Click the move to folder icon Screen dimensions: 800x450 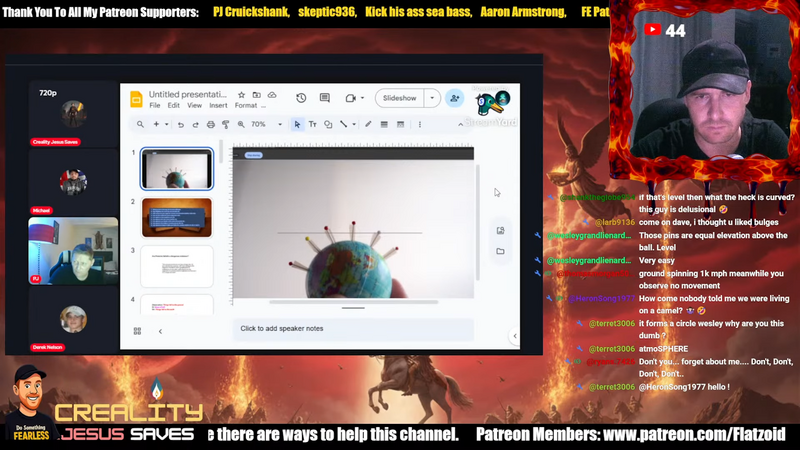click(x=257, y=95)
